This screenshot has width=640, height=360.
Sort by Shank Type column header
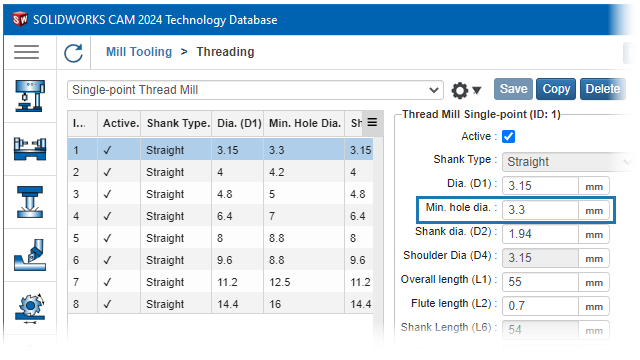coord(176,123)
